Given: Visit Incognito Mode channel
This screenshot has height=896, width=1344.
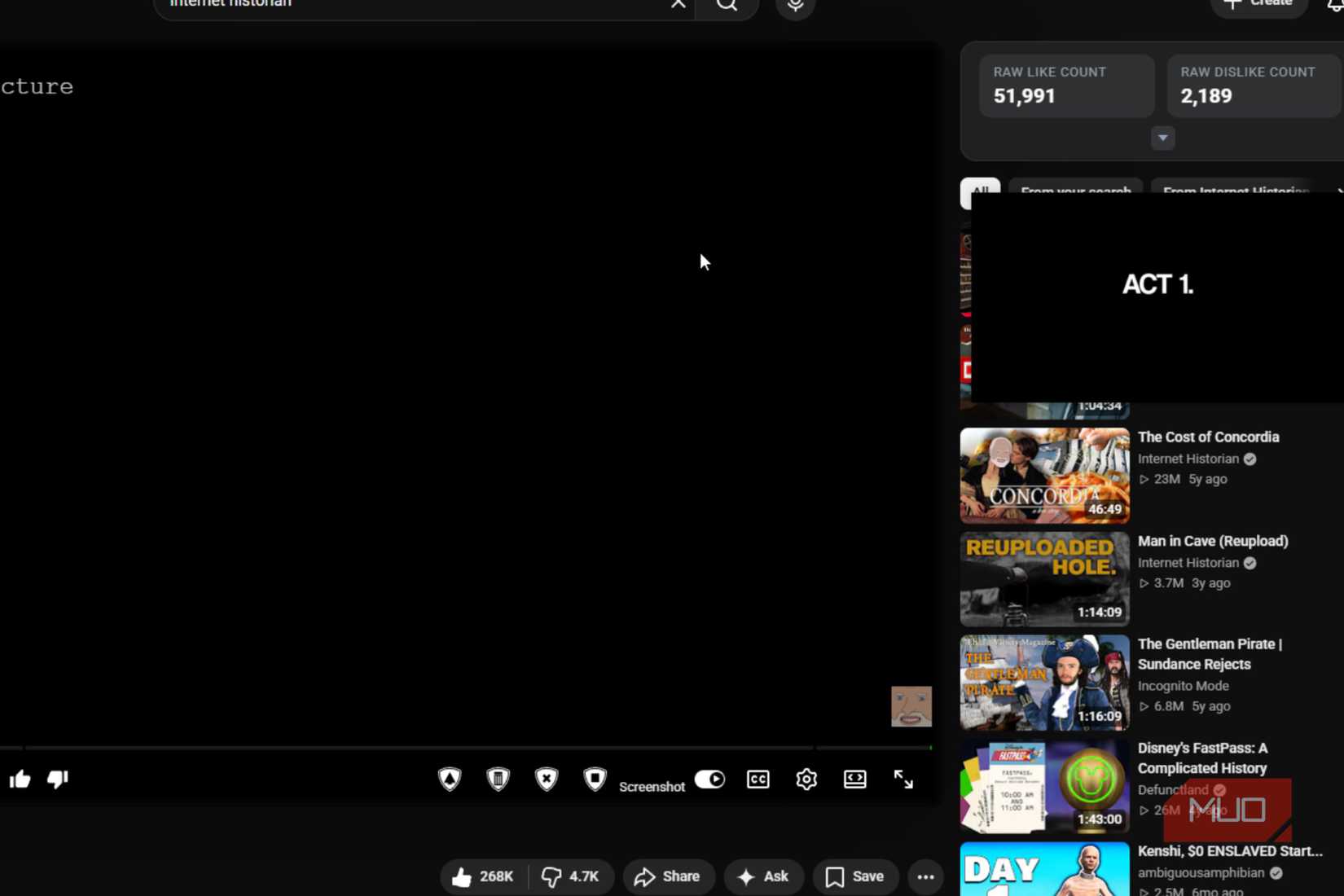Looking at the screenshot, I should tap(1183, 686).
